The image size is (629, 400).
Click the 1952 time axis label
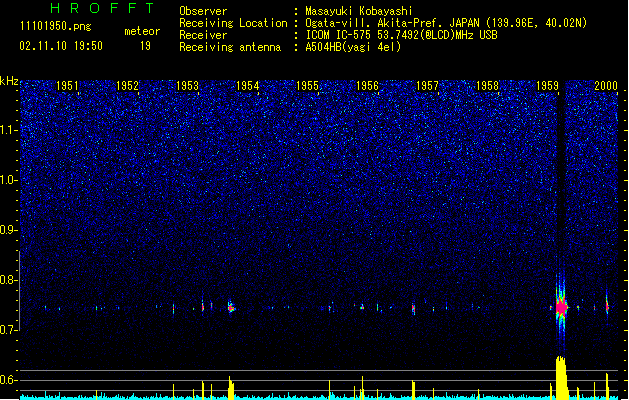[x=127, y=86]
